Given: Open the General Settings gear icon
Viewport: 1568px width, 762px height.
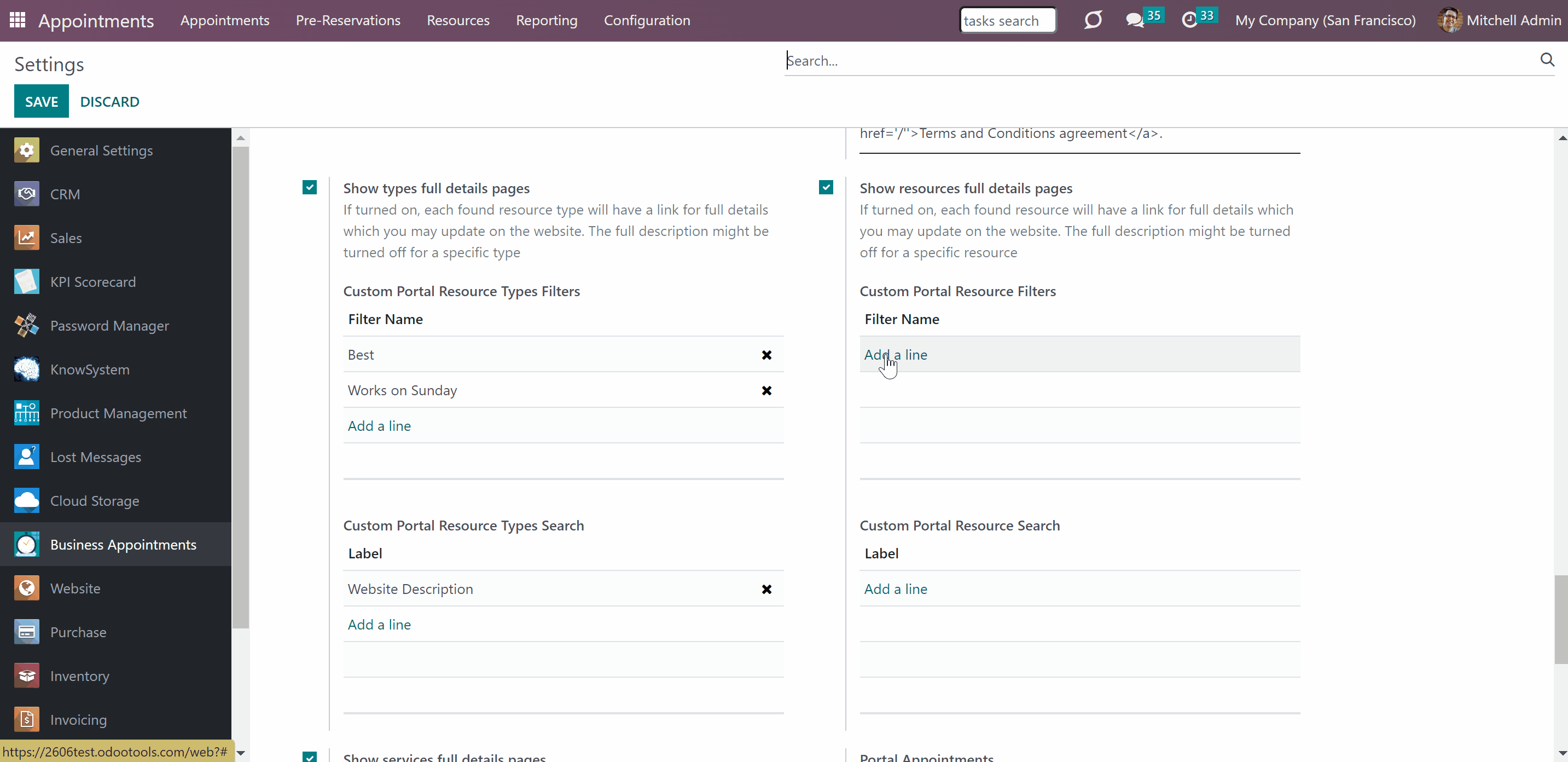Looking at the screenshot, I should click(x=27, y=151).
